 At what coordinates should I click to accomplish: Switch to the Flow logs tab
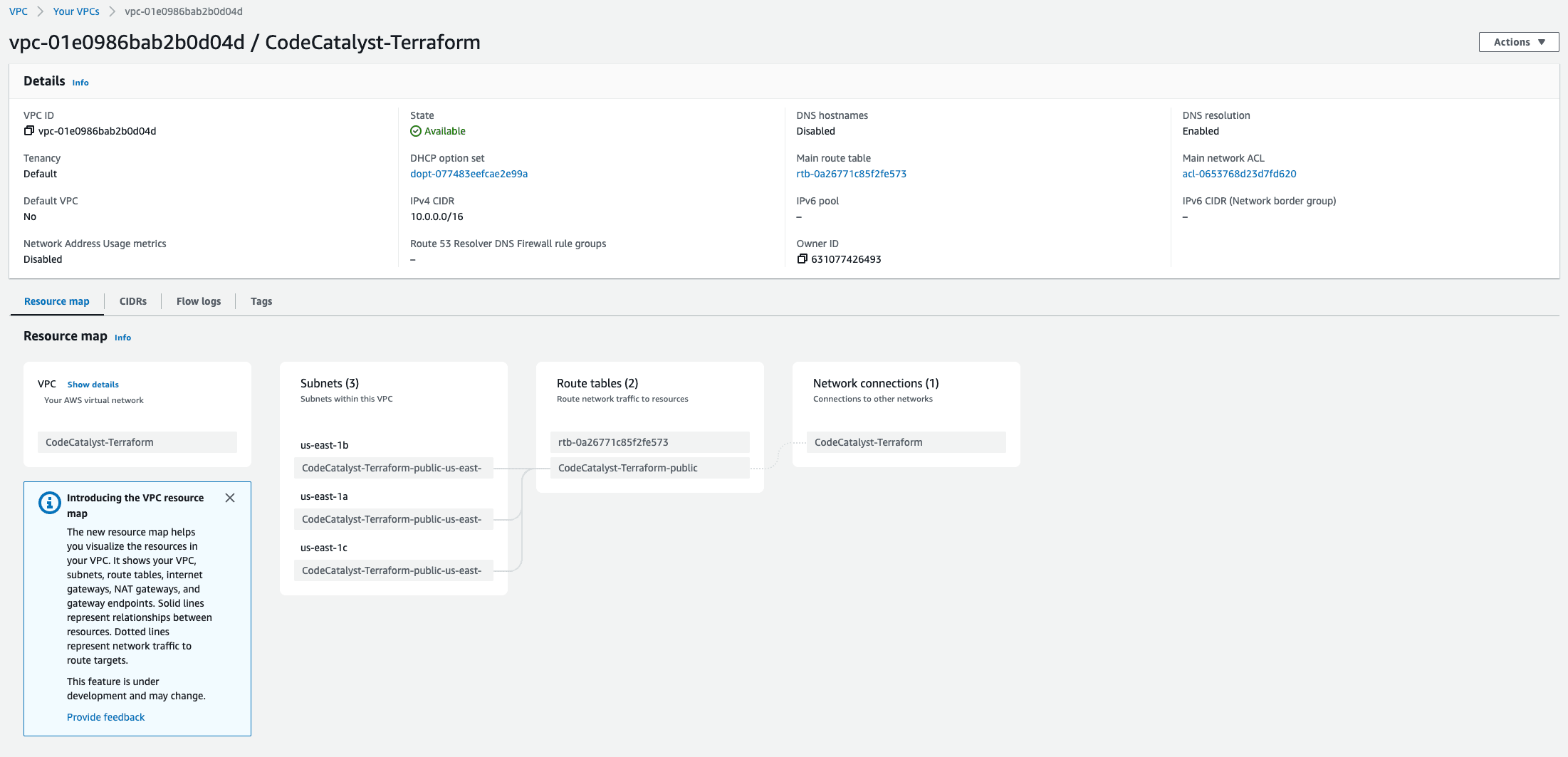[199, 301]
